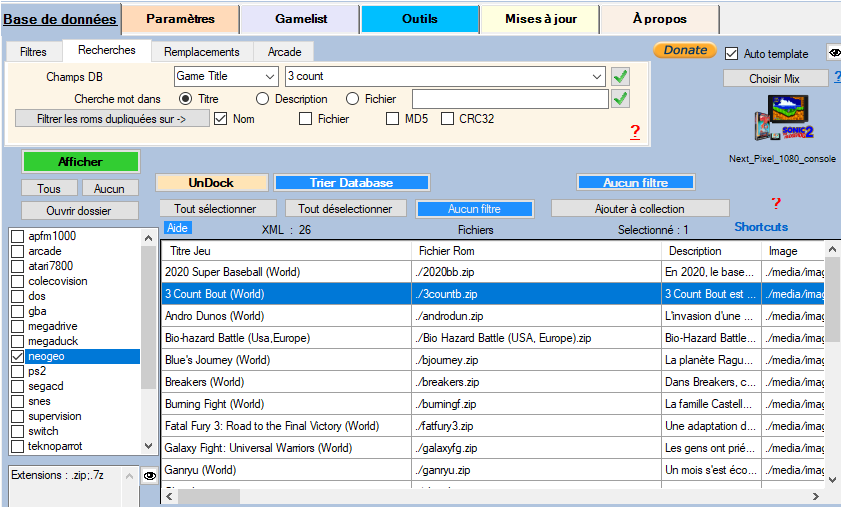Click the orange Donate button
Viewport: 842px width, 508px height.
[685, 50]
